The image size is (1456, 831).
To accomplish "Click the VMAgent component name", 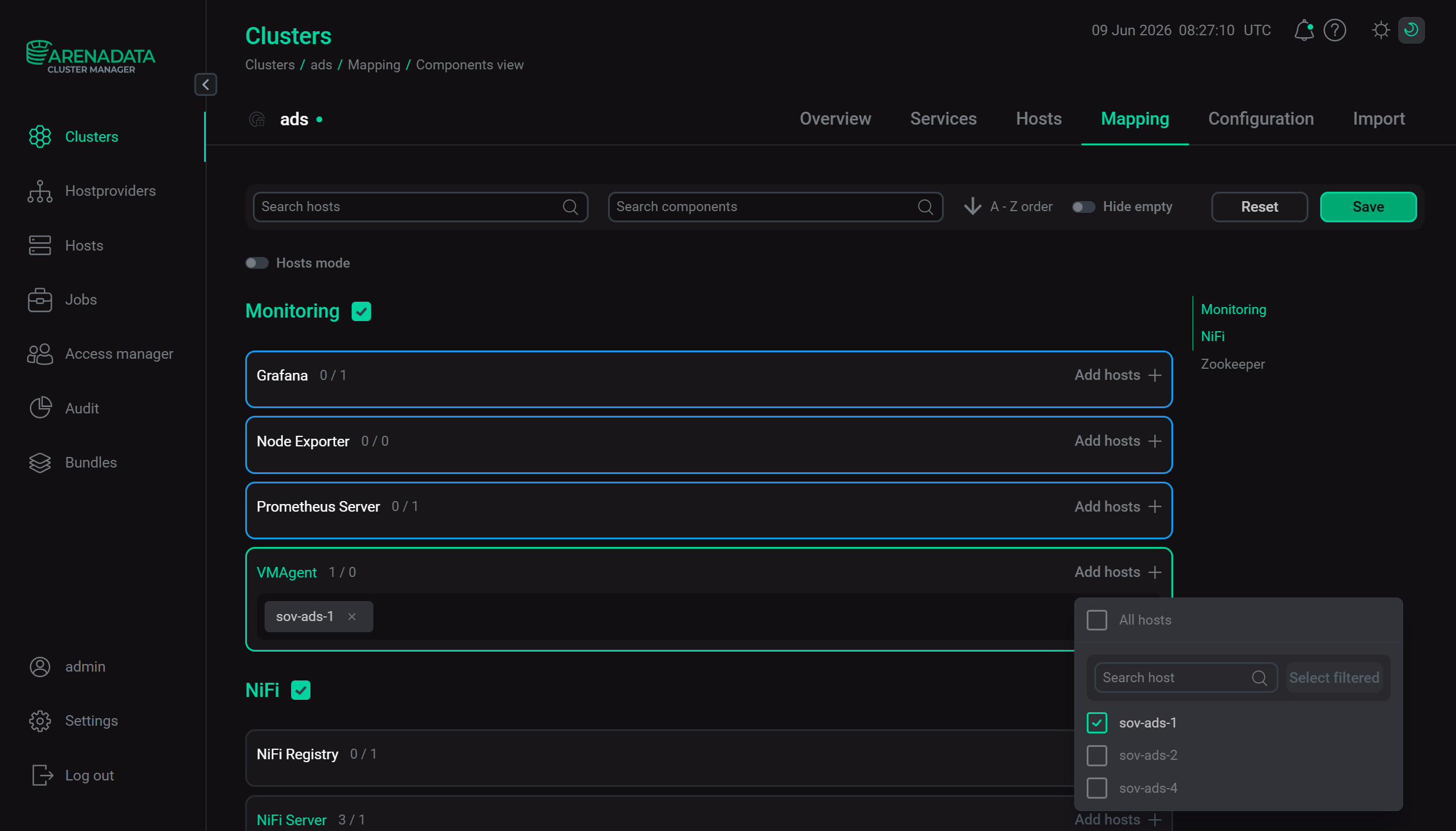I will point(287,572).
